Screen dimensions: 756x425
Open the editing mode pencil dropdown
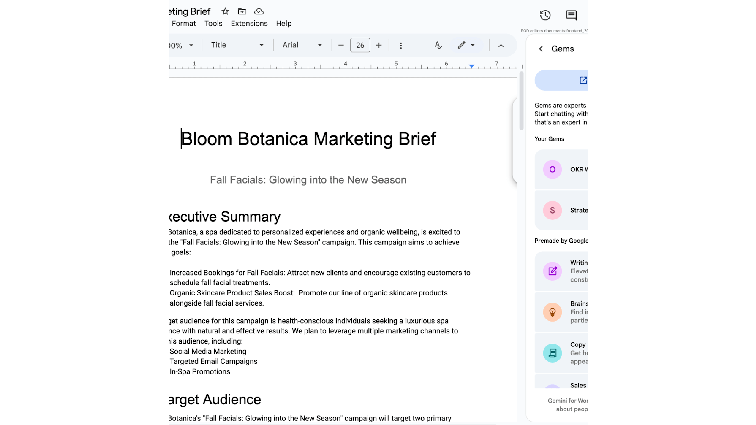(x=466, y=45)
